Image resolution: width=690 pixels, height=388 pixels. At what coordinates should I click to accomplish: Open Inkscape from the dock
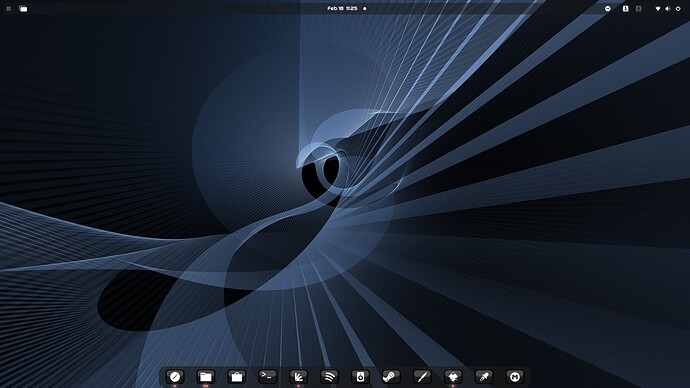pos(453,377)
